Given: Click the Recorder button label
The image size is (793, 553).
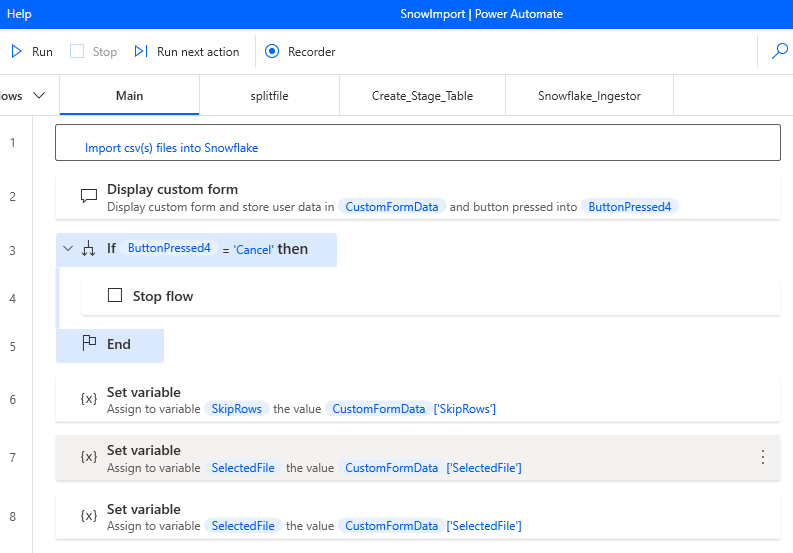Looking at the screenshot, I should (x=312, y=52).
